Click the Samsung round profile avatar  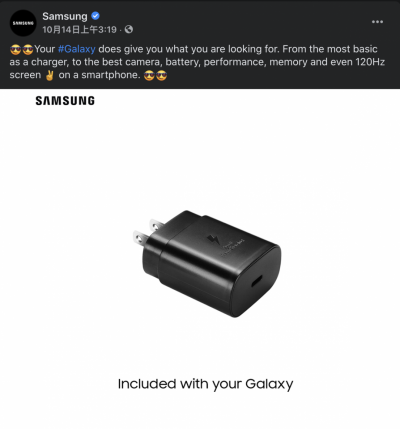pos(23,23)
